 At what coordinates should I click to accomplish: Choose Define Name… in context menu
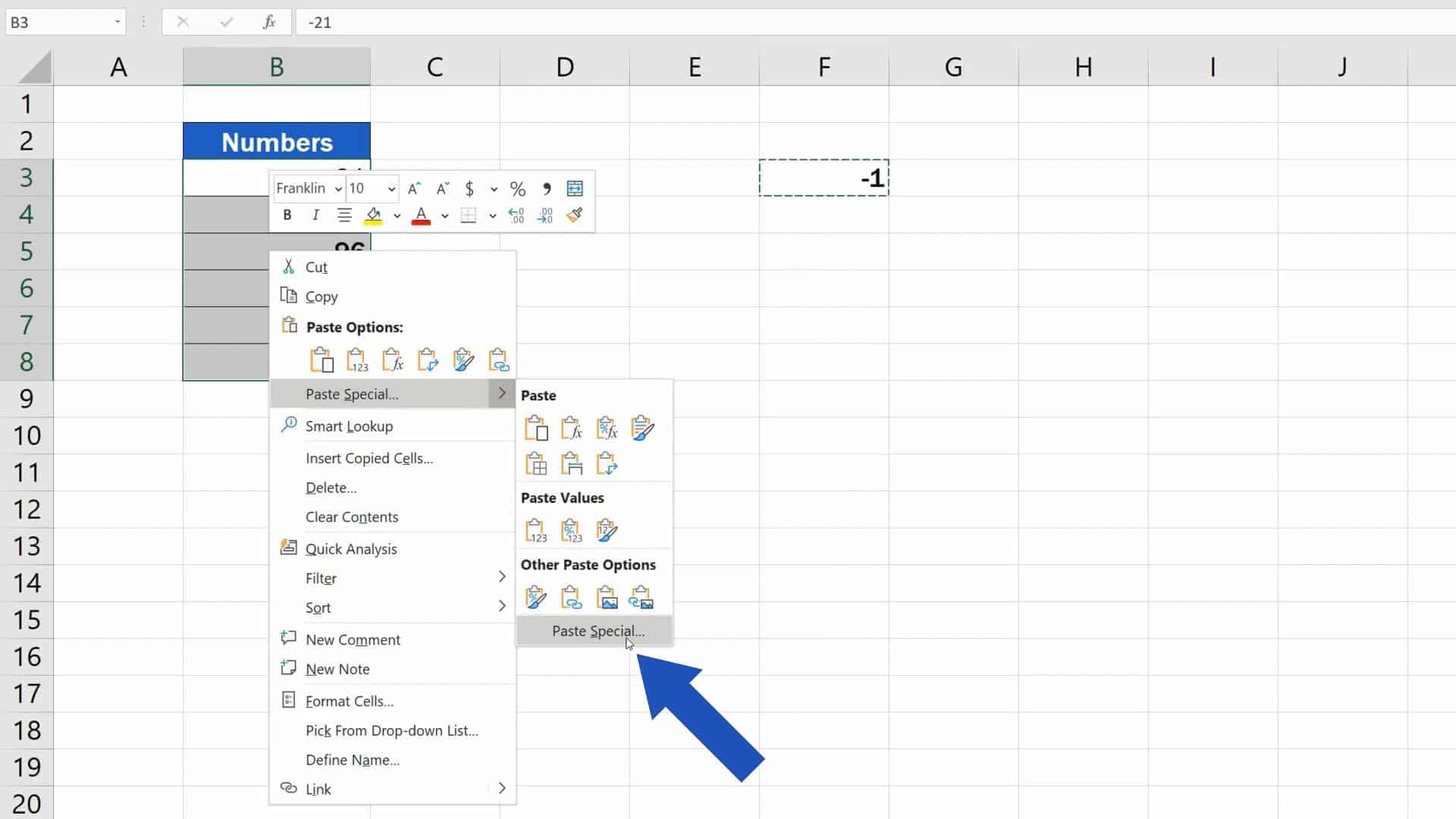(393, 760)
